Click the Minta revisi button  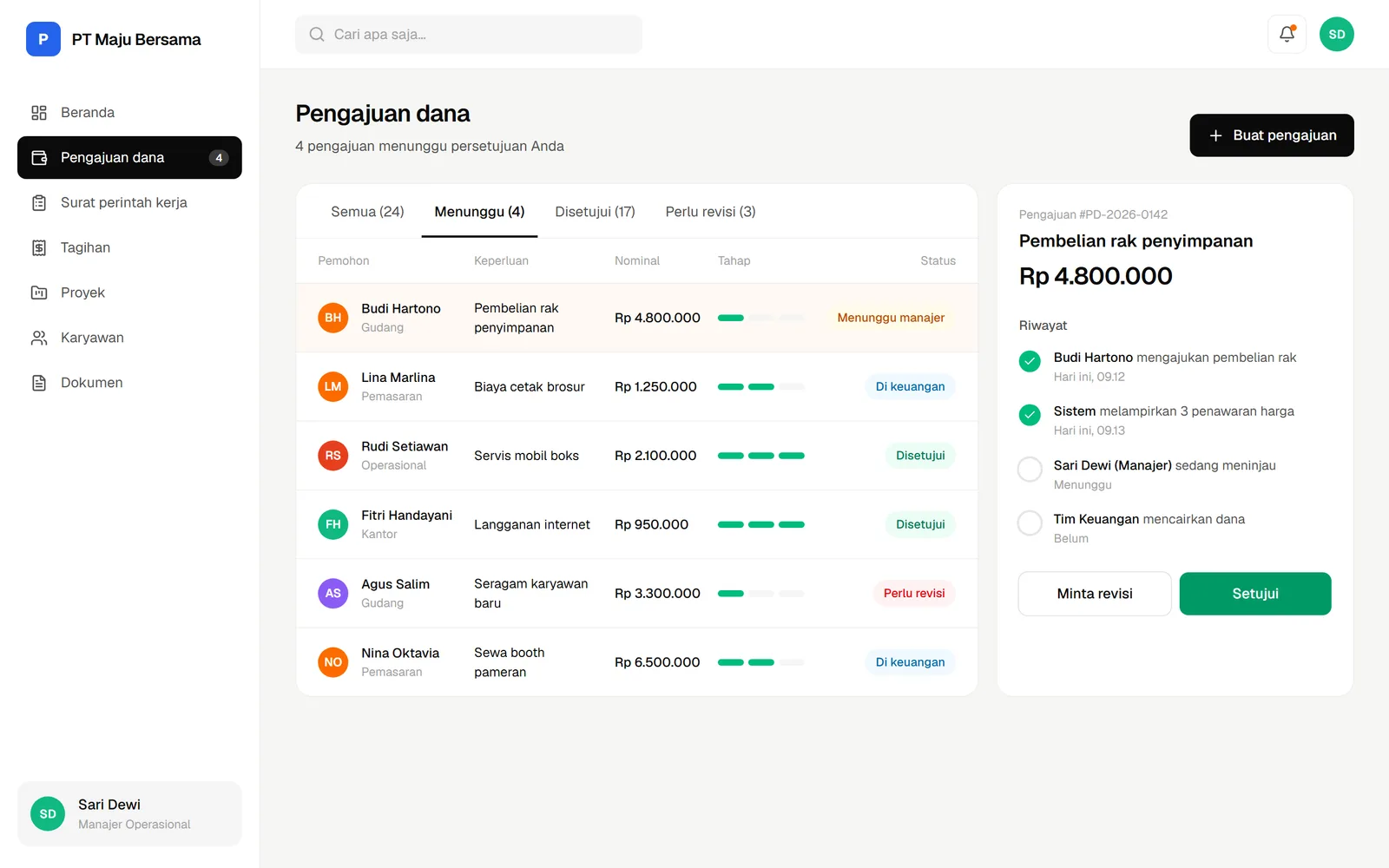[x=1095, y=594]
